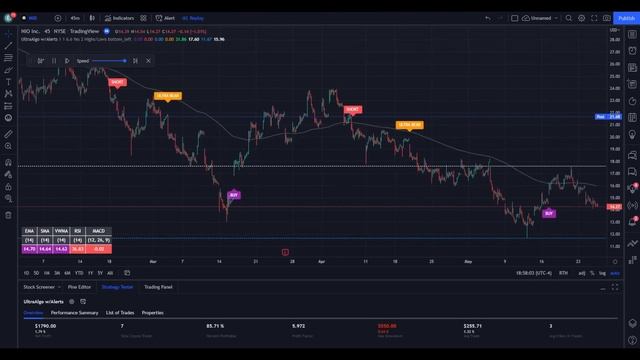Open the quick search magnifier
Viewport: 640px width, 360px height.
coord(569,18)
